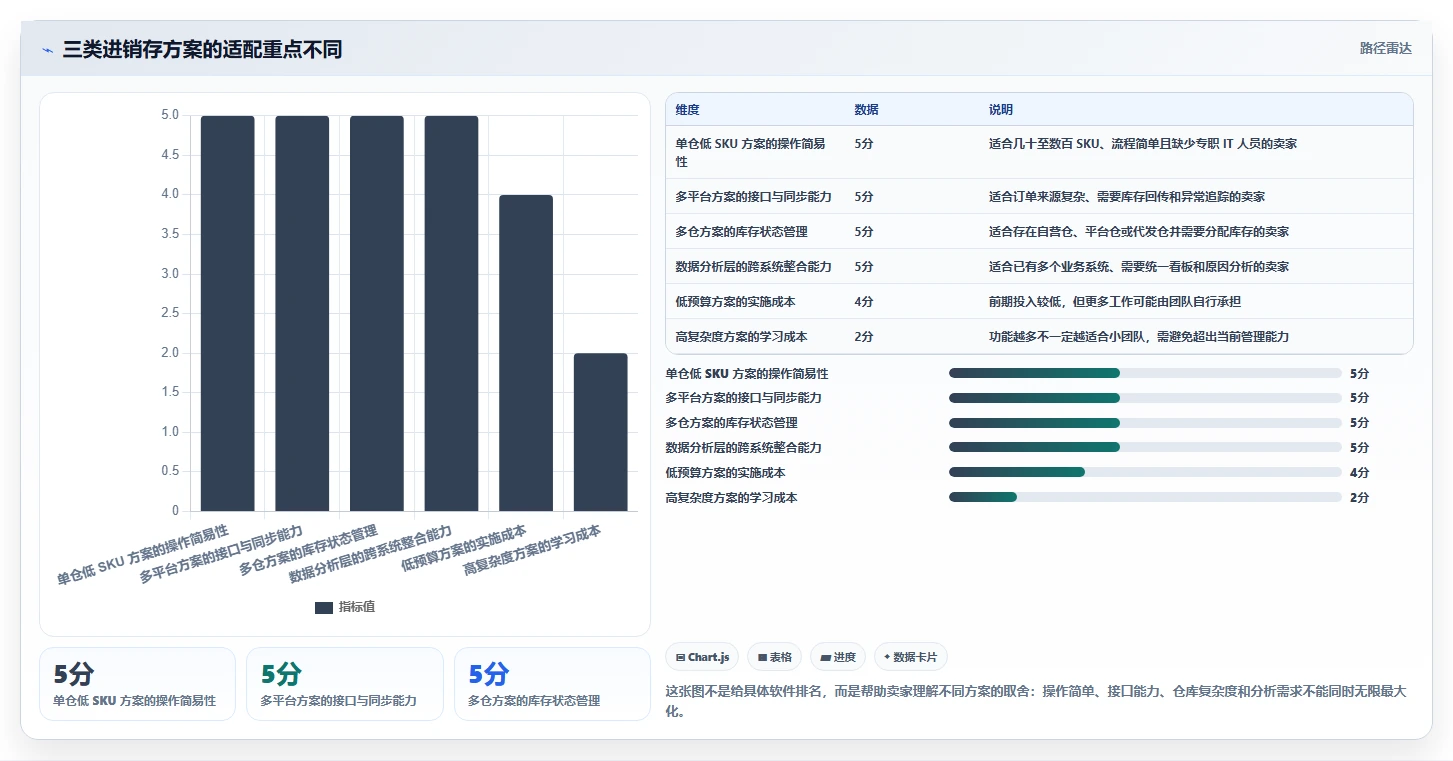Click table cell 适合存在自营仓、平台仓或代发仓并需要分配库存的卖家
The height and width of the screenshot is (761, 1453).
click(x=1139, y=232)
